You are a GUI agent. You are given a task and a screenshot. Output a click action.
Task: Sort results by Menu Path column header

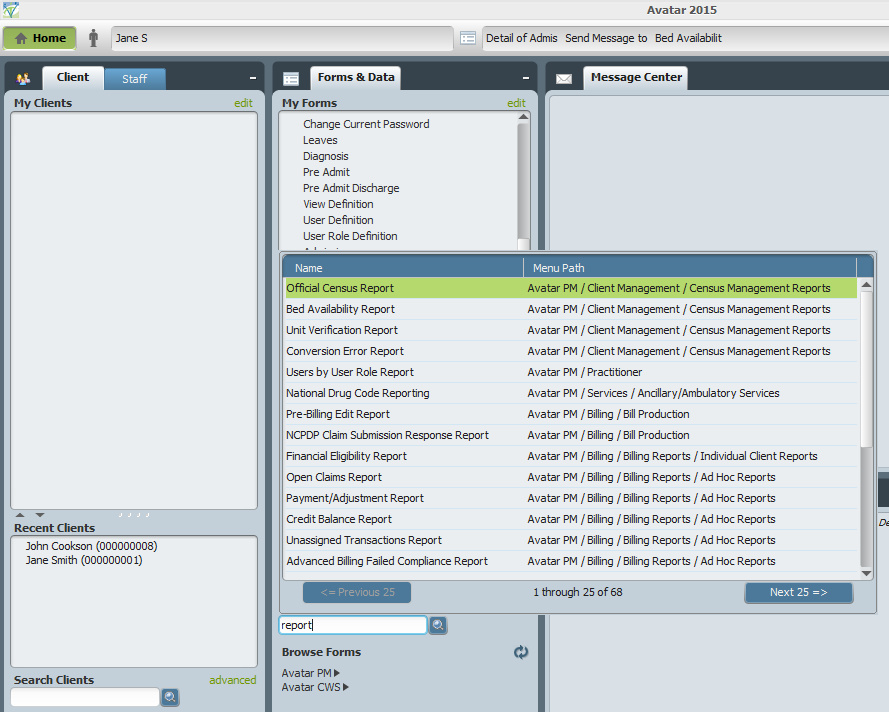pyautogui.click(x=690, y=268)
